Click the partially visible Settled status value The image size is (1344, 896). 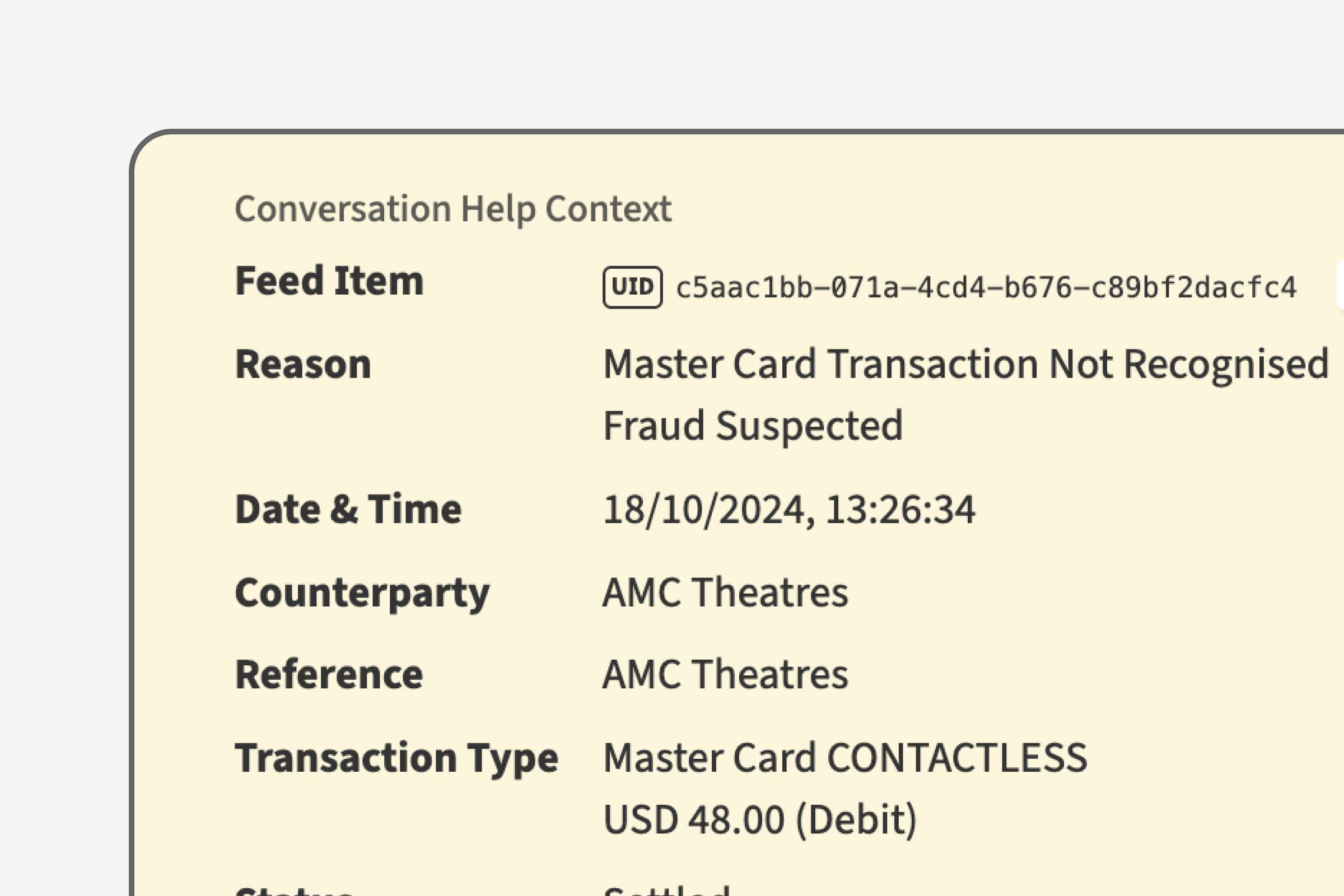(x=666, y=891)
